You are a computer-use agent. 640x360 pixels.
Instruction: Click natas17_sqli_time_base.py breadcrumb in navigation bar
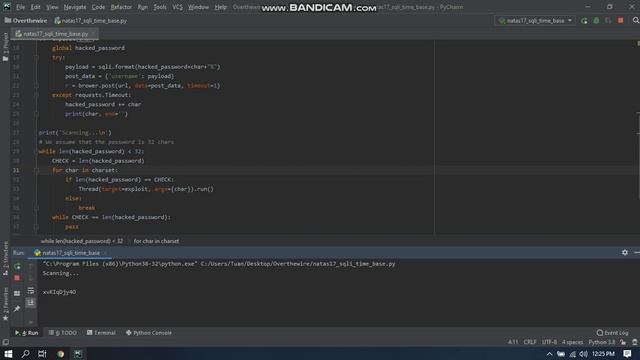(x=91, y=20)
